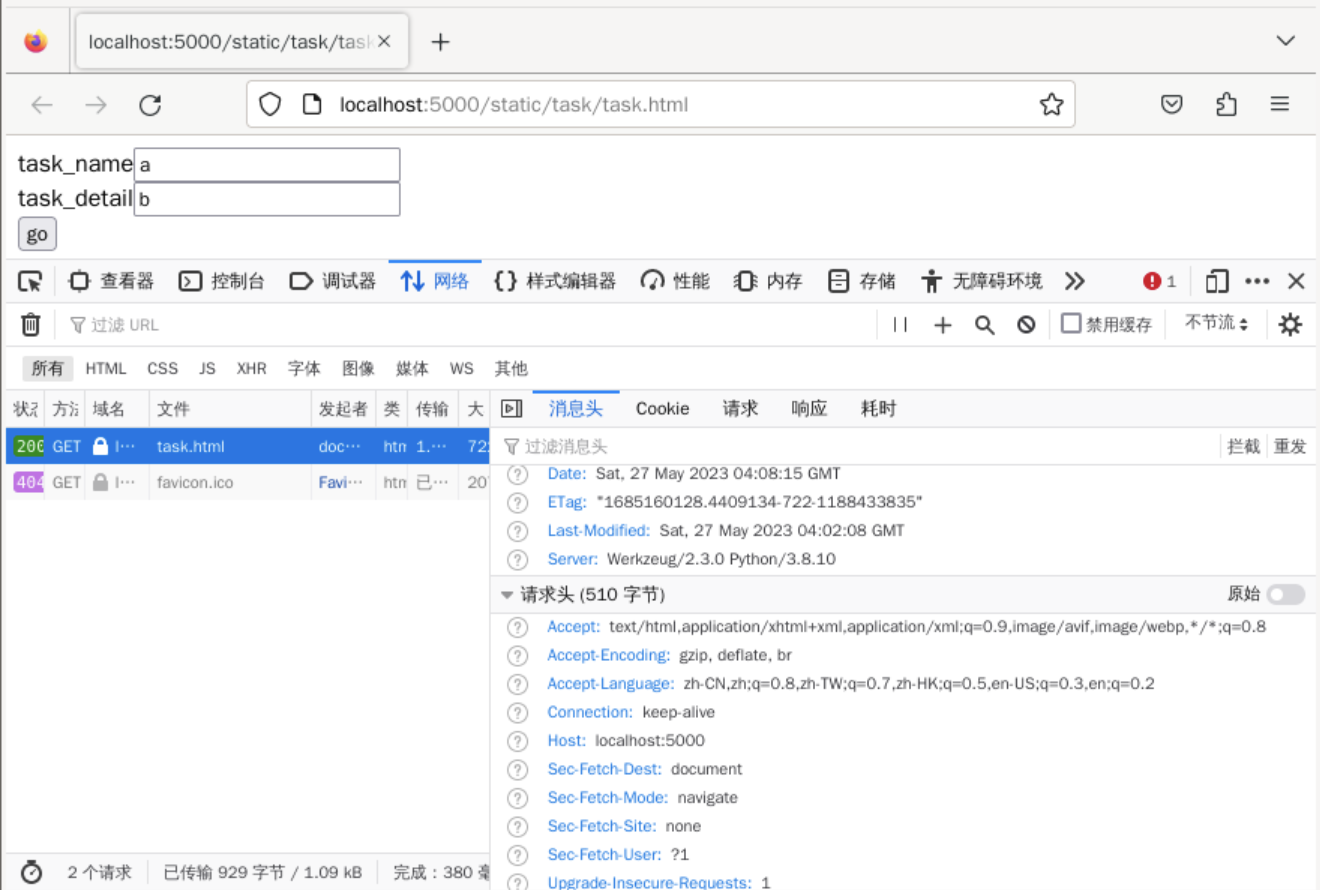Screen dimensions: 1320x890
Task: Filter requests by HTML
Action: 106,368
